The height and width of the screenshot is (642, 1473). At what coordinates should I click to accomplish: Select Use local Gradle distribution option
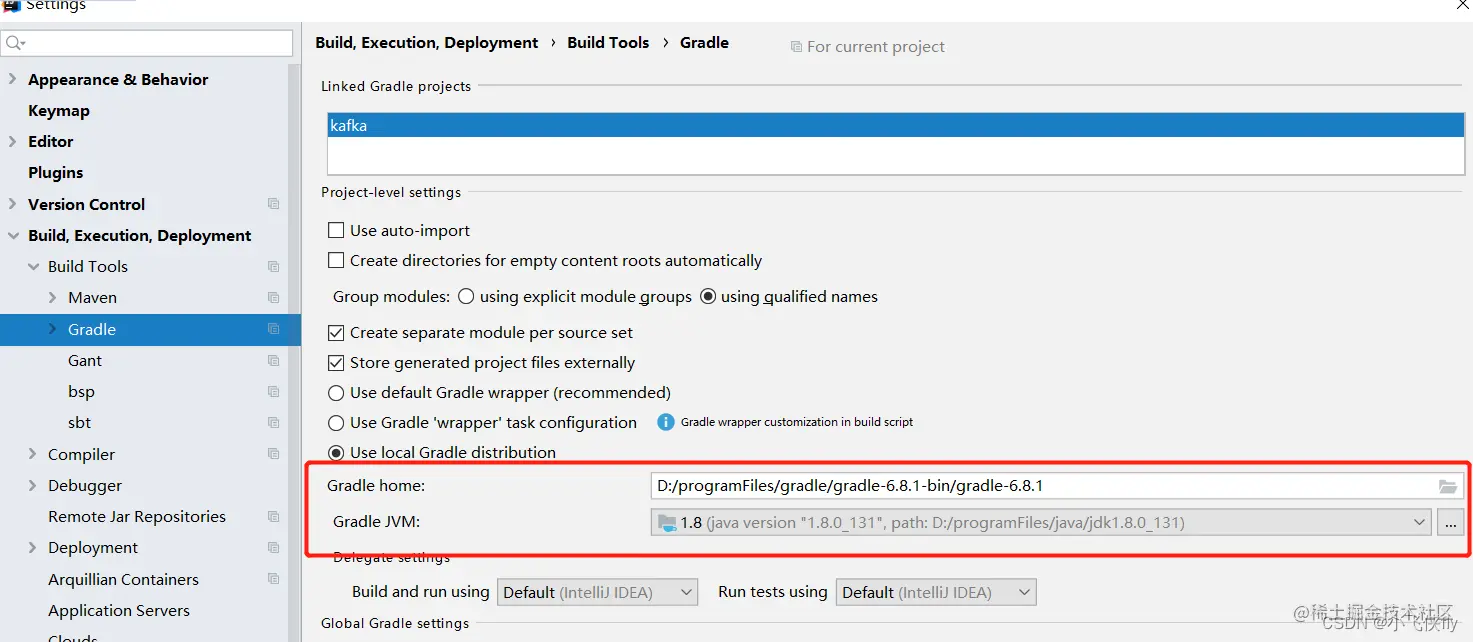pos(336,452)
